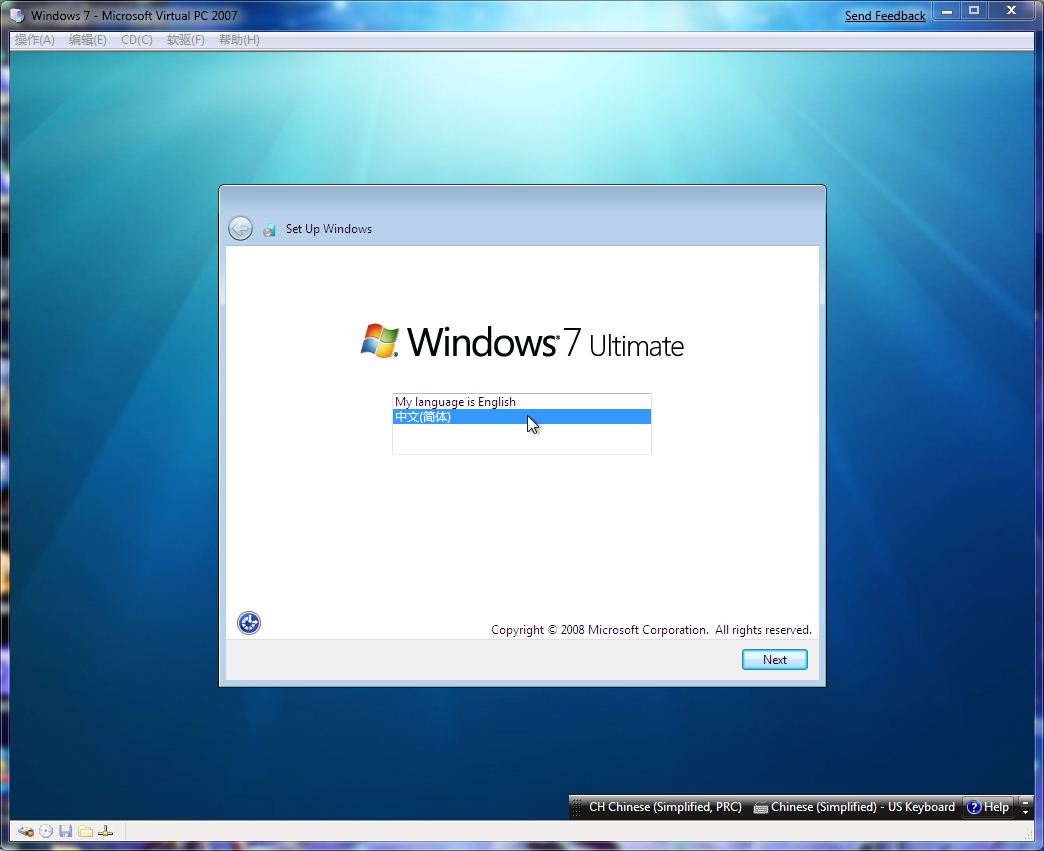This screenshot has height=851, width=1044.
Task: Open the 帮助(H) menu
Action: pyautogui.click(x=239, y=40)
